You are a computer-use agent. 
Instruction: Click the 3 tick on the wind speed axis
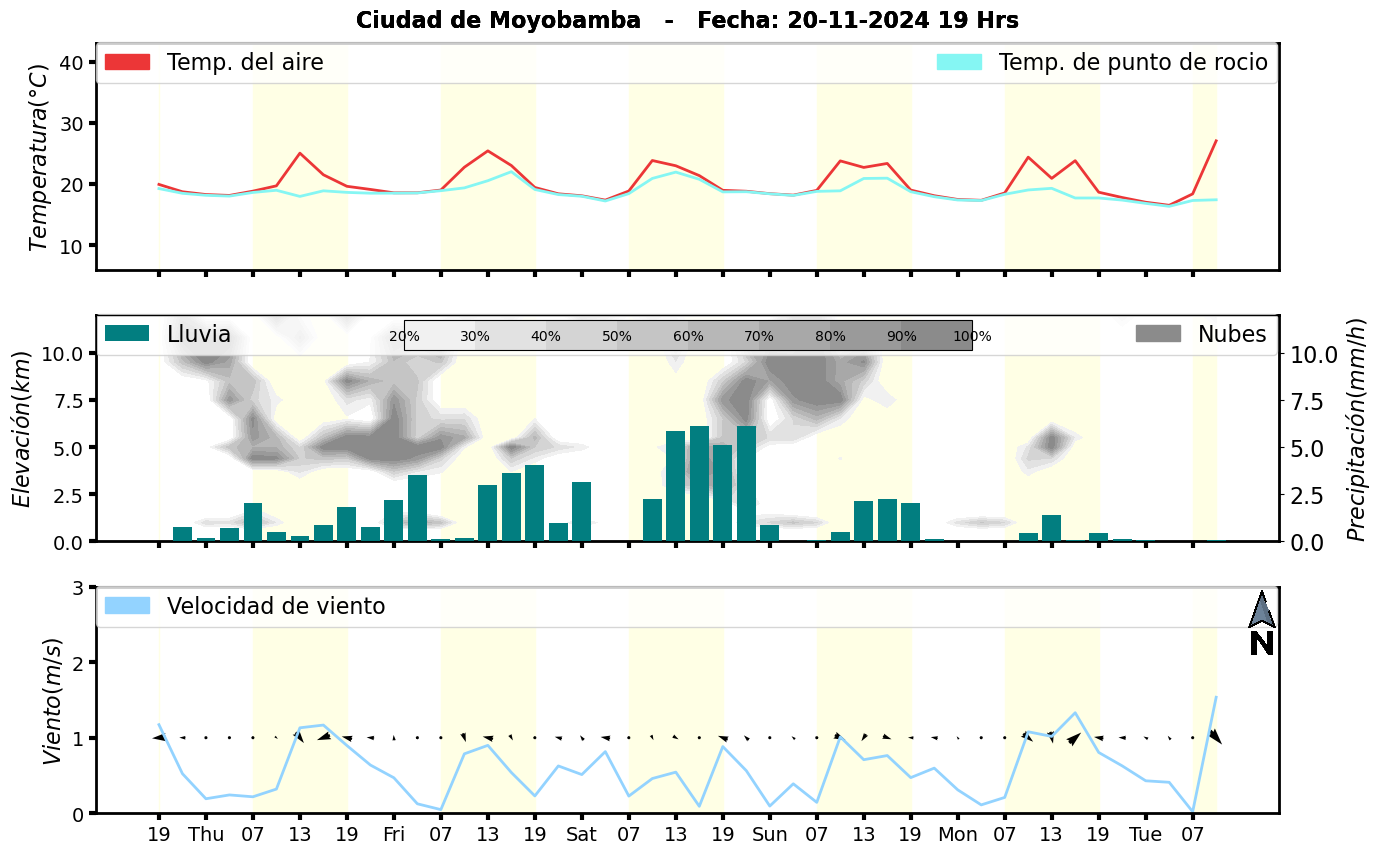point(78,588)
